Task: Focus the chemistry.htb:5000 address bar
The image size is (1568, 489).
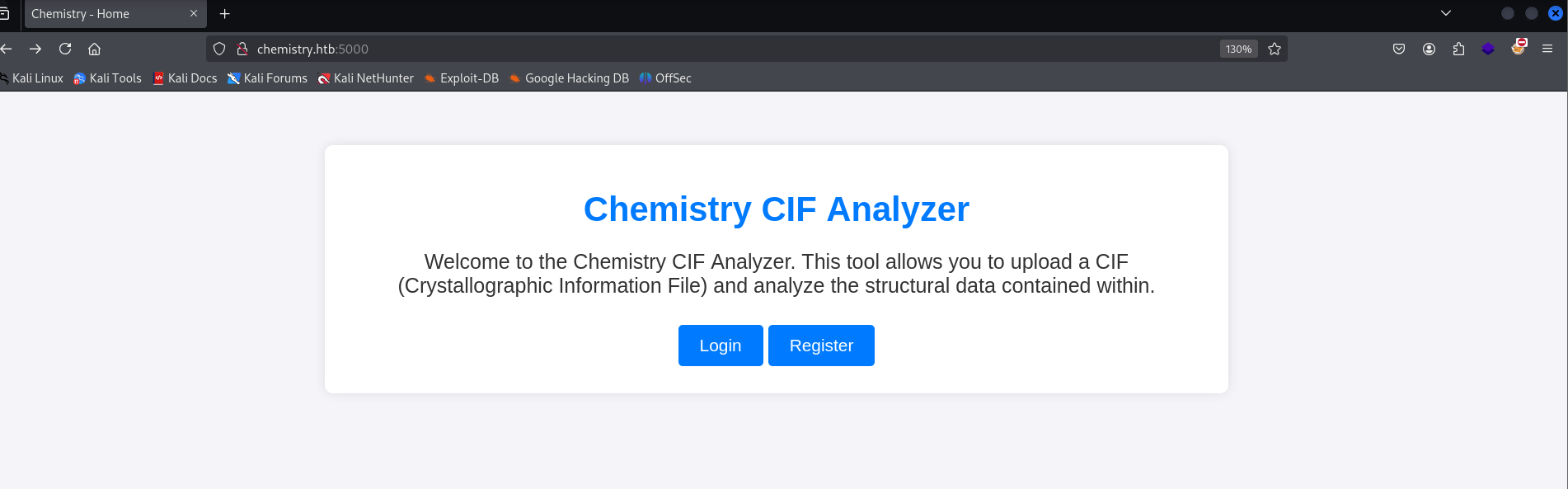Action: 734,49
